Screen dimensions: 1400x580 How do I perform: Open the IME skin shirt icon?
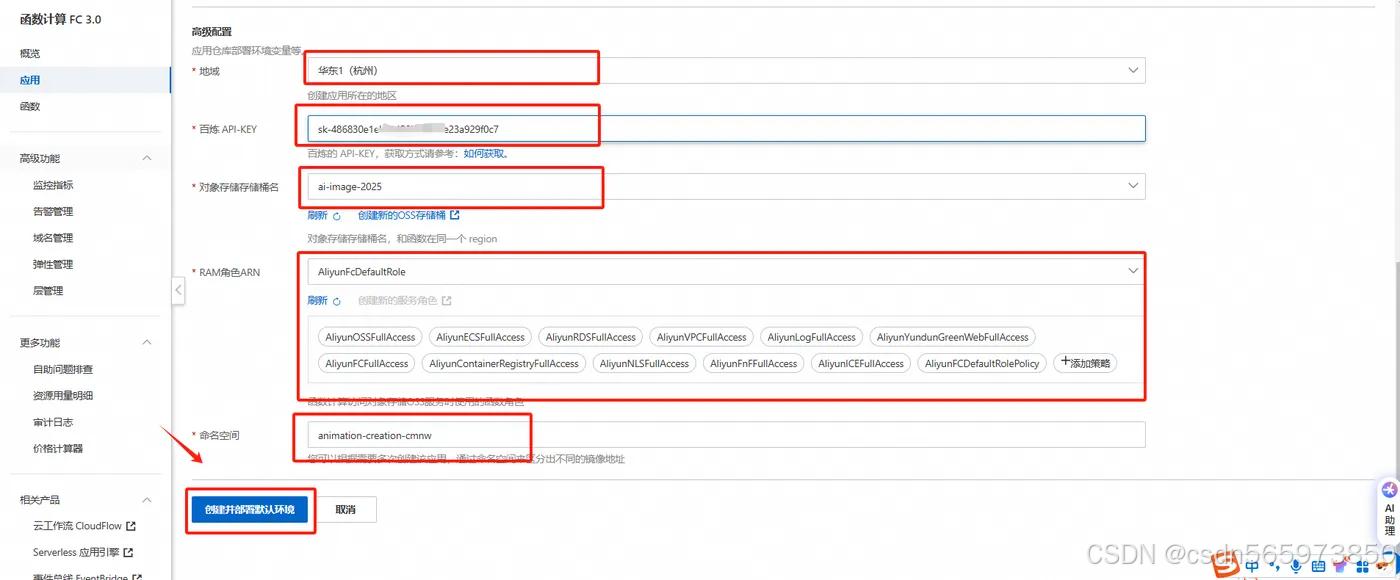click(x=1341, y=567)
